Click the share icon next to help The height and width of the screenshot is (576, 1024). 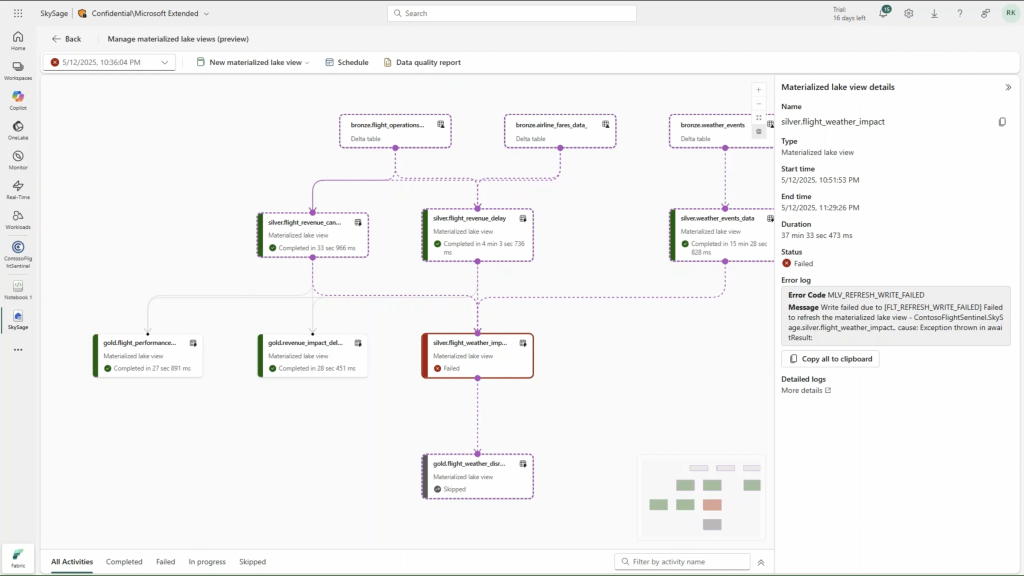point(985,13)
